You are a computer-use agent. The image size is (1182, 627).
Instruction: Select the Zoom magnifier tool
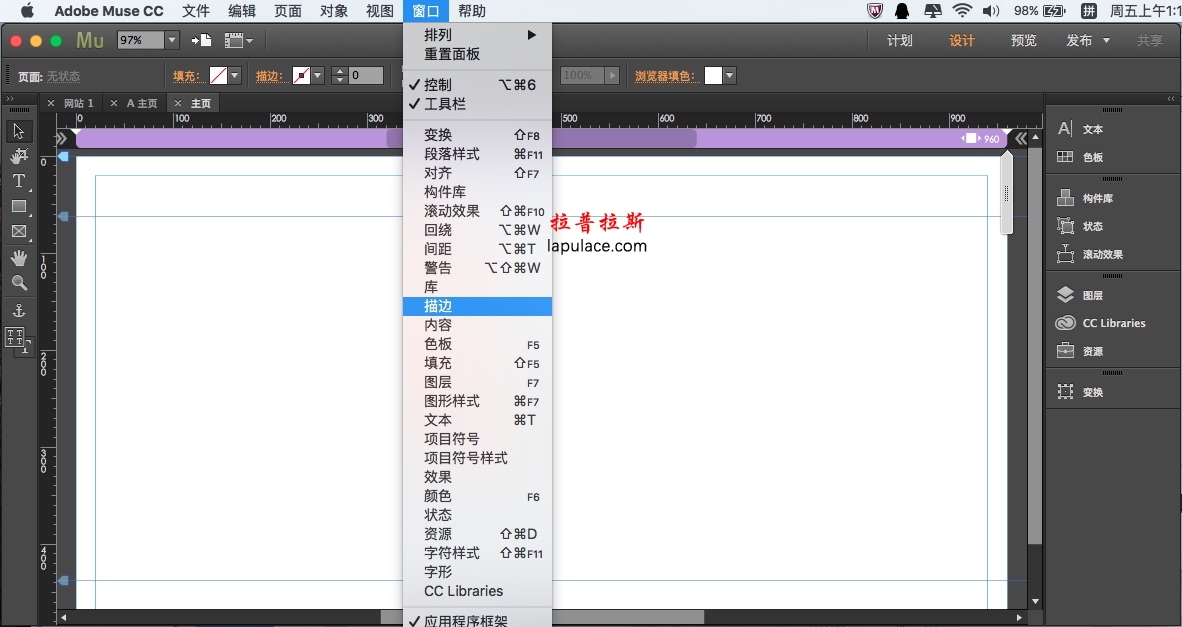[x=19, y=283]
